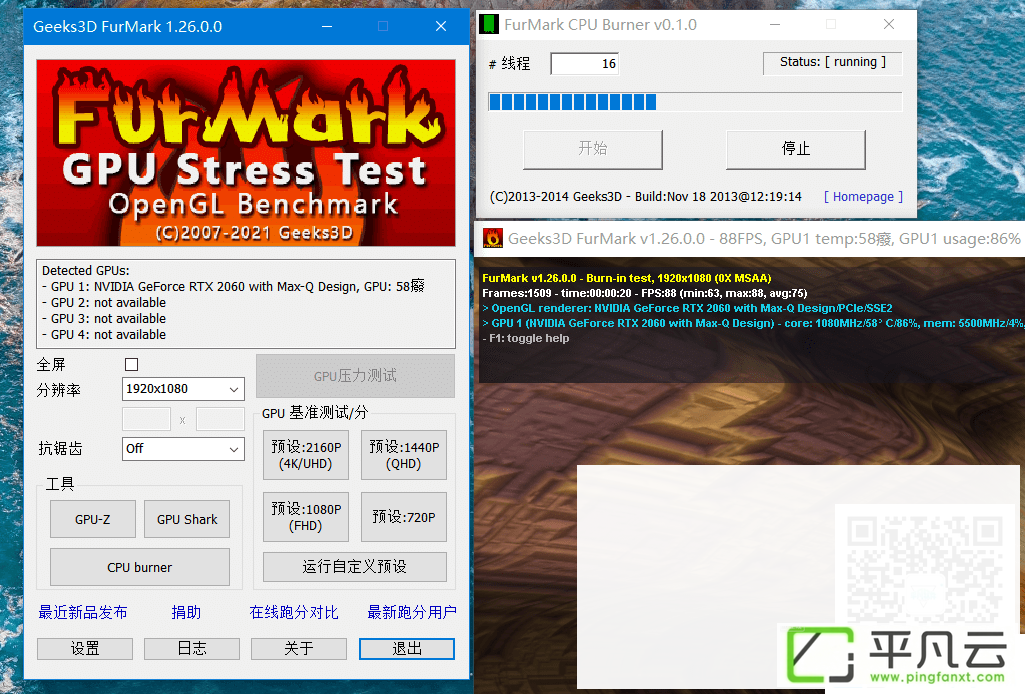Click the CPU Burner green app icon
The height and width of the screenshot is (694, 1025).
point(489,24)
